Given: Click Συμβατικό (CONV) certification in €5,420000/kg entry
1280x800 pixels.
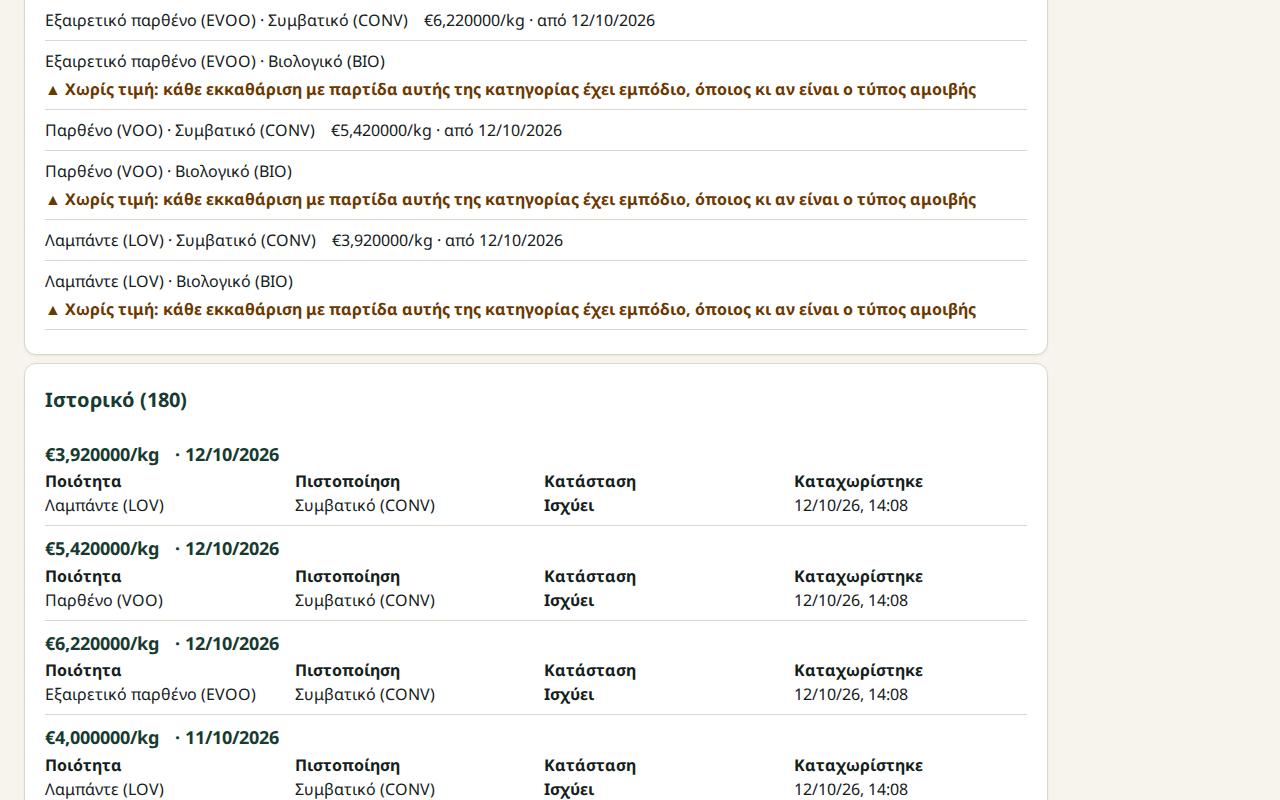Looking at the screenshot, I should click(x=365, y=601).
